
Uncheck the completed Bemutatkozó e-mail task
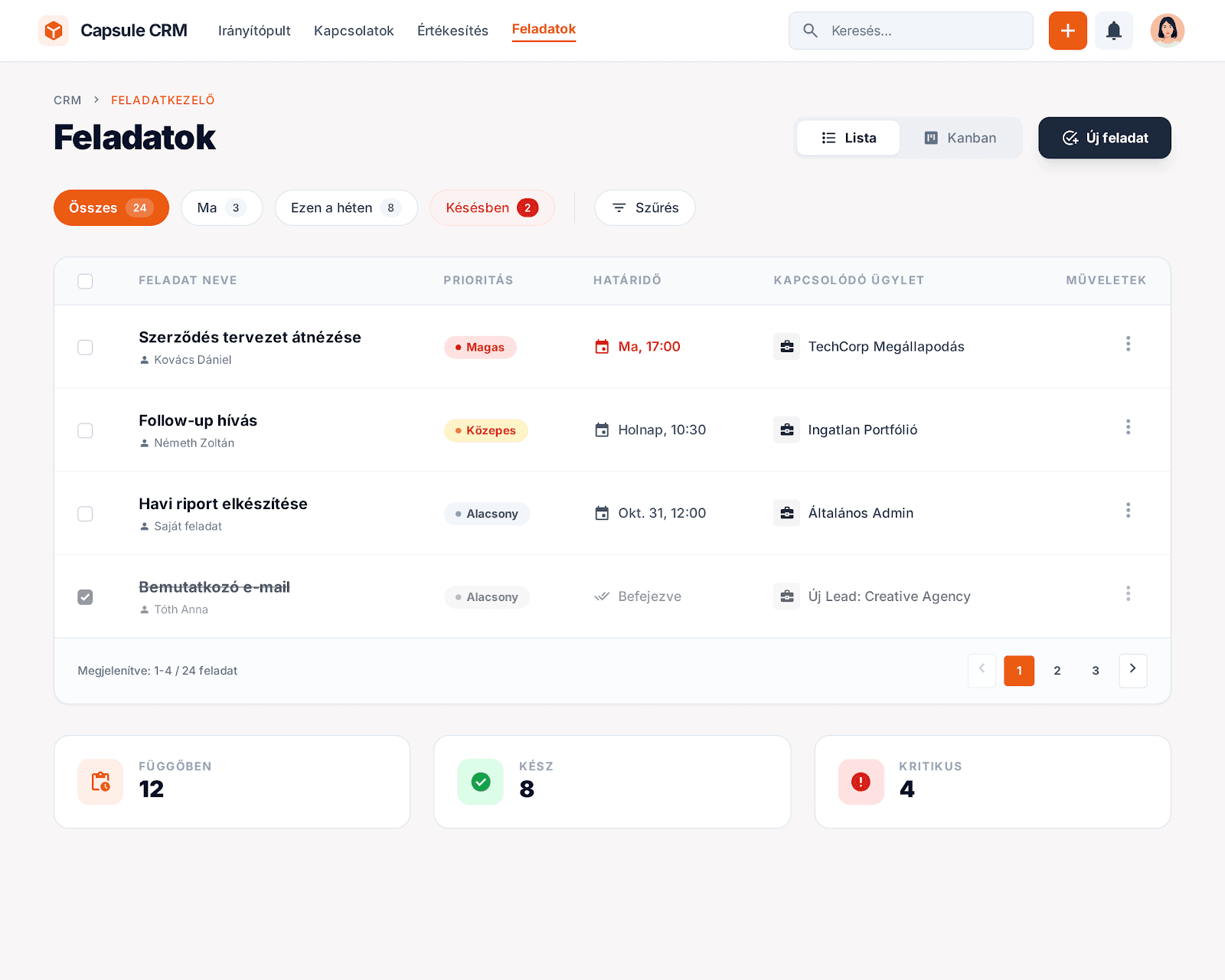click(85, 596)
